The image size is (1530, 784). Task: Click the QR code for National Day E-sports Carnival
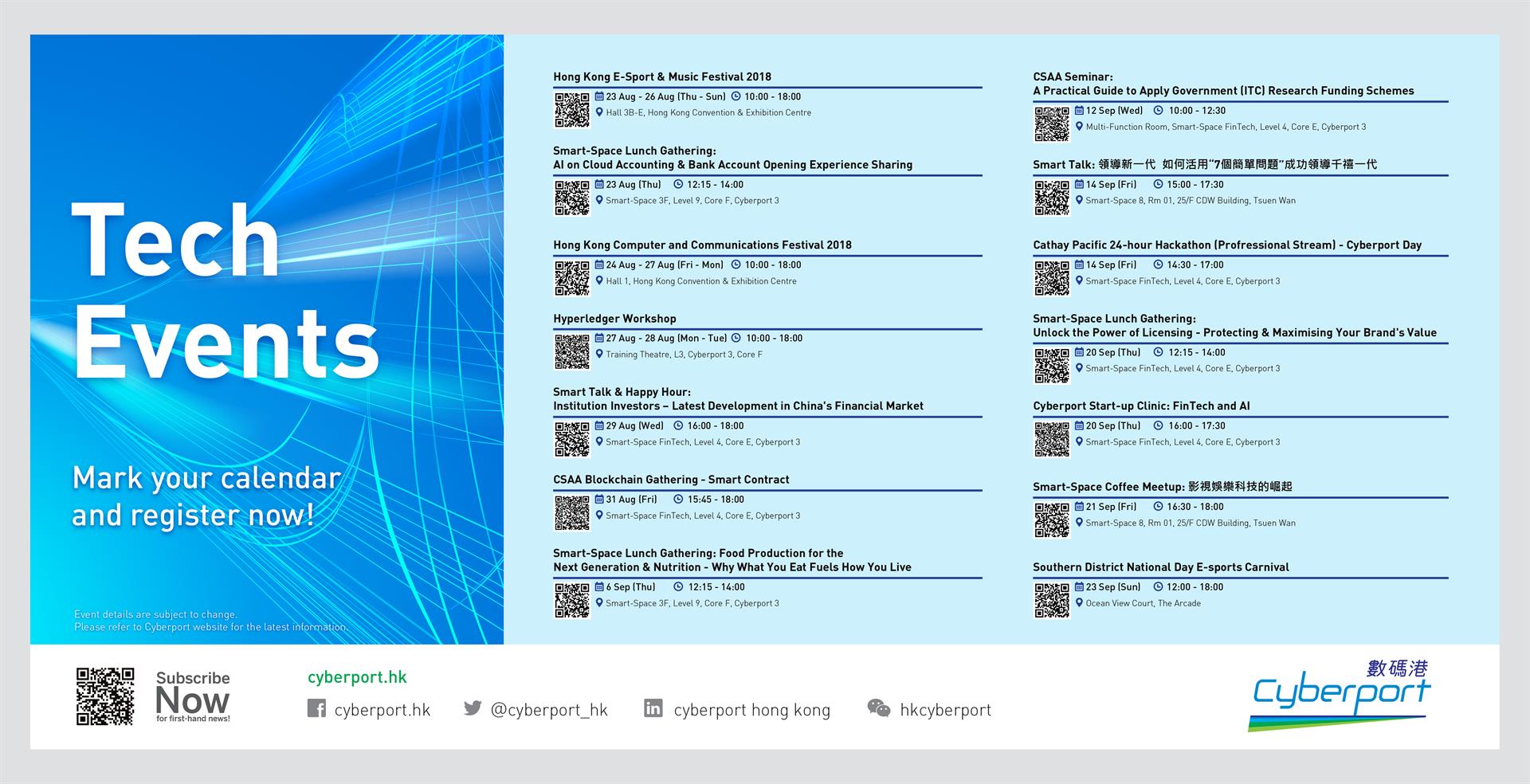coord(1052,600)
